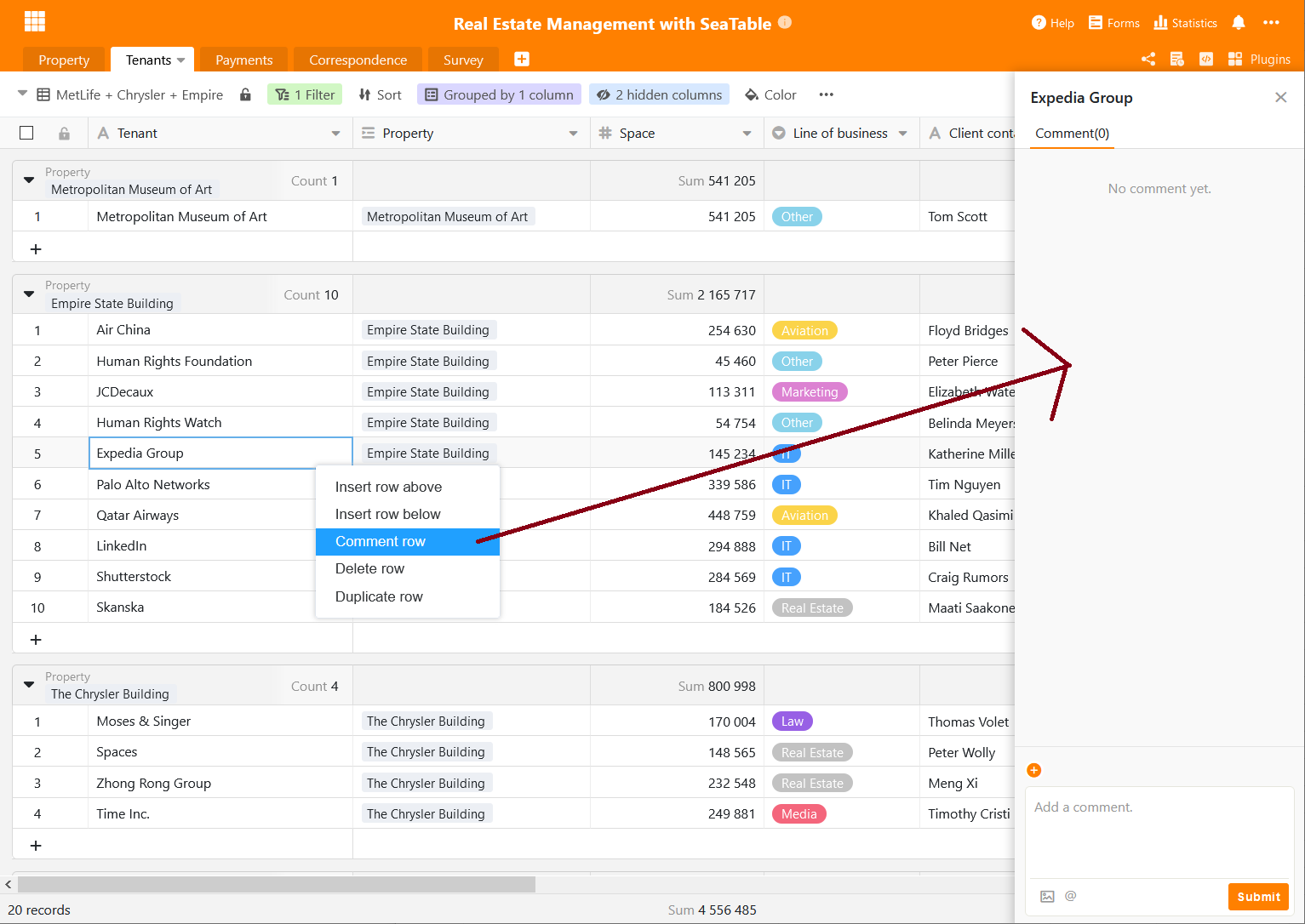Click the view lock icon beside MetLife view

coord(245,94)
